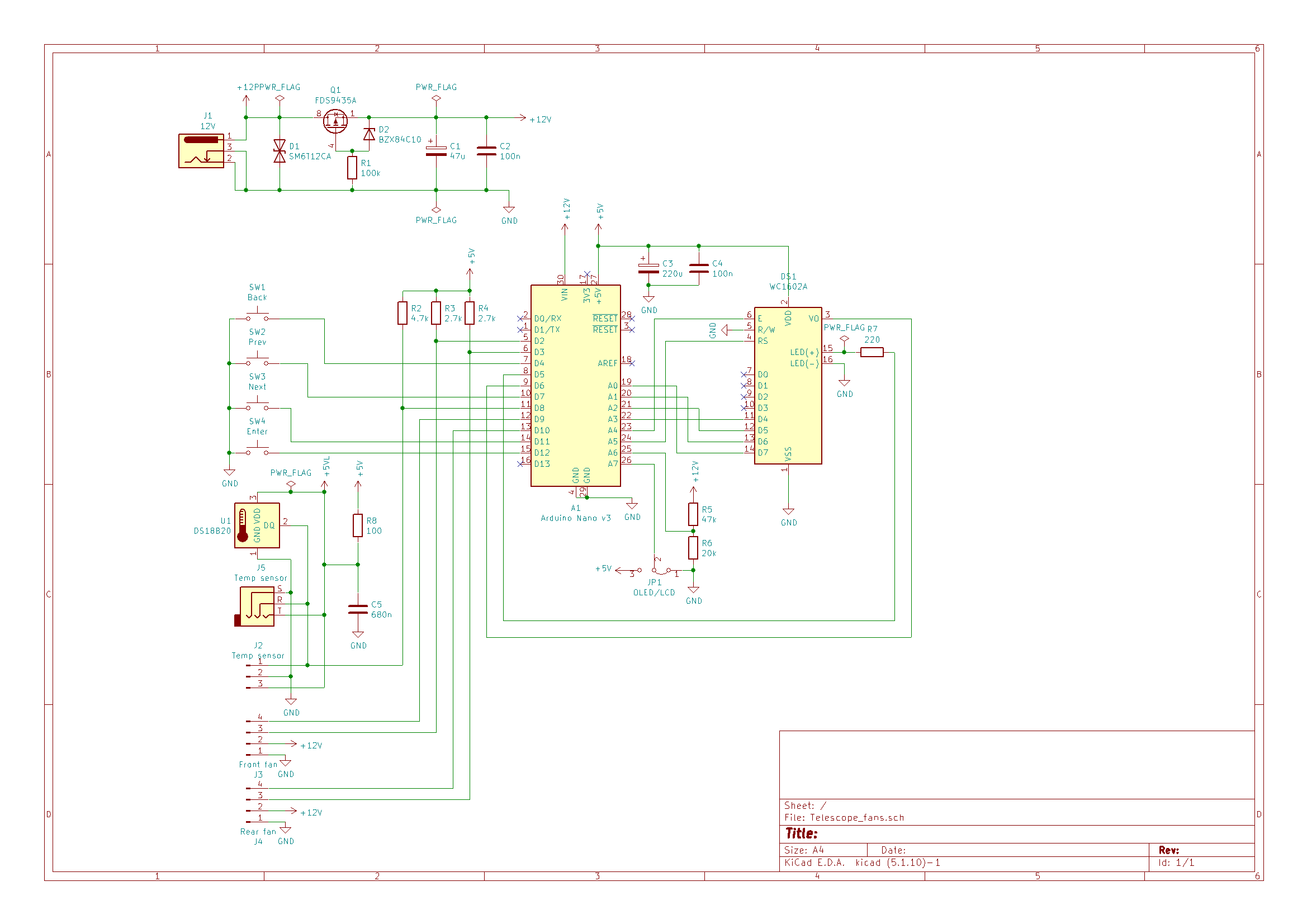
Task: Click the Q1 FDS9435A MOSFET symbol
Action: pyautogui.click(x=335, y=121)
